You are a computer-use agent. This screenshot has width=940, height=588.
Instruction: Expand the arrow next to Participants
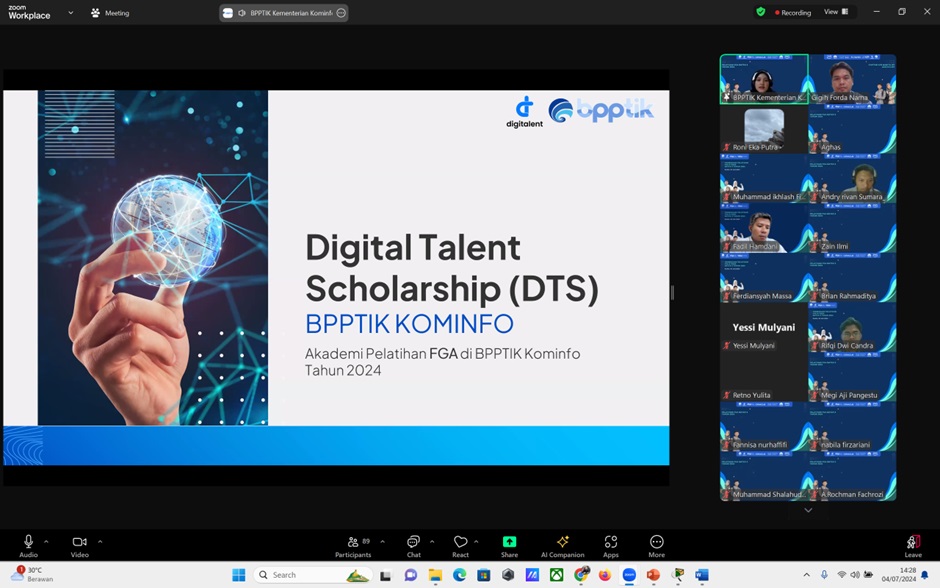point(382,541)
